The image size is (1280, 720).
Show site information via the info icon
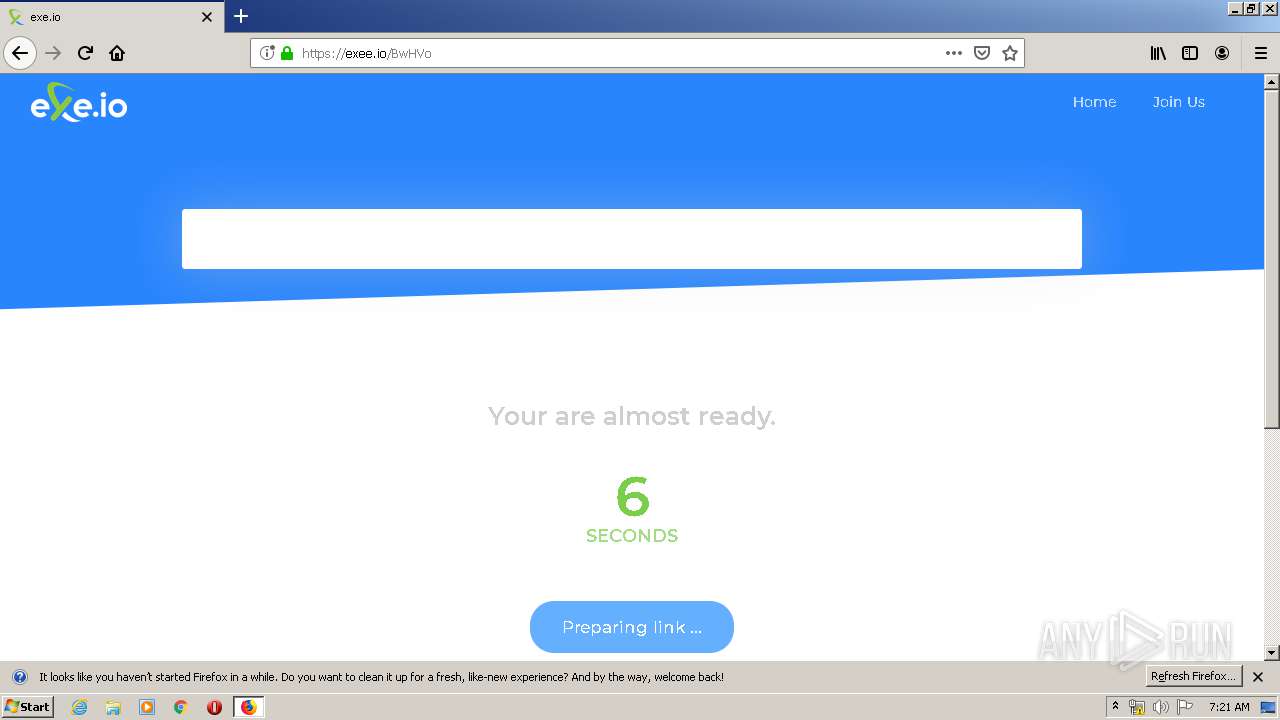[x=267, y=53]
